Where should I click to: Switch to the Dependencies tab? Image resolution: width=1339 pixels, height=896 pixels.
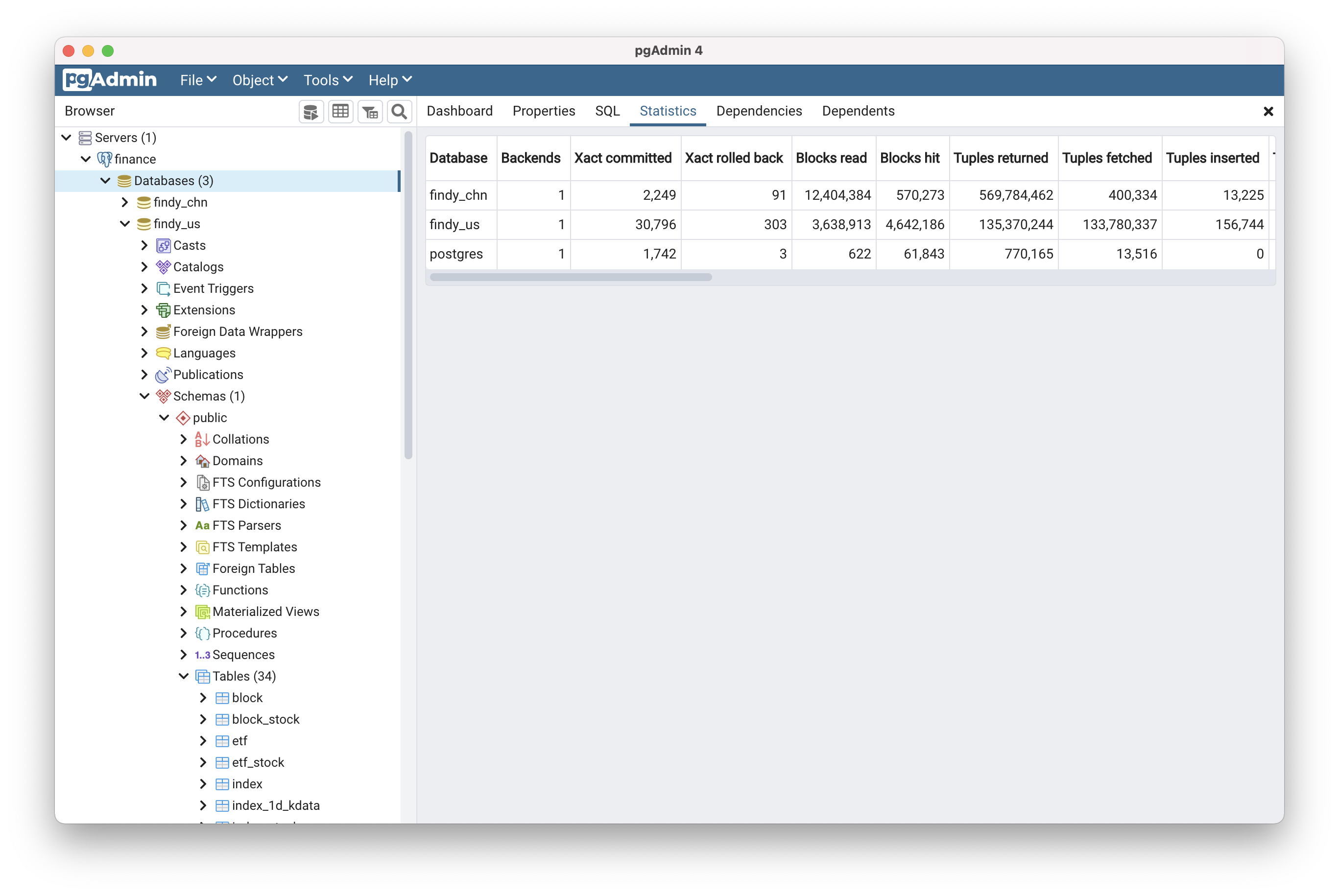point(759,111)
